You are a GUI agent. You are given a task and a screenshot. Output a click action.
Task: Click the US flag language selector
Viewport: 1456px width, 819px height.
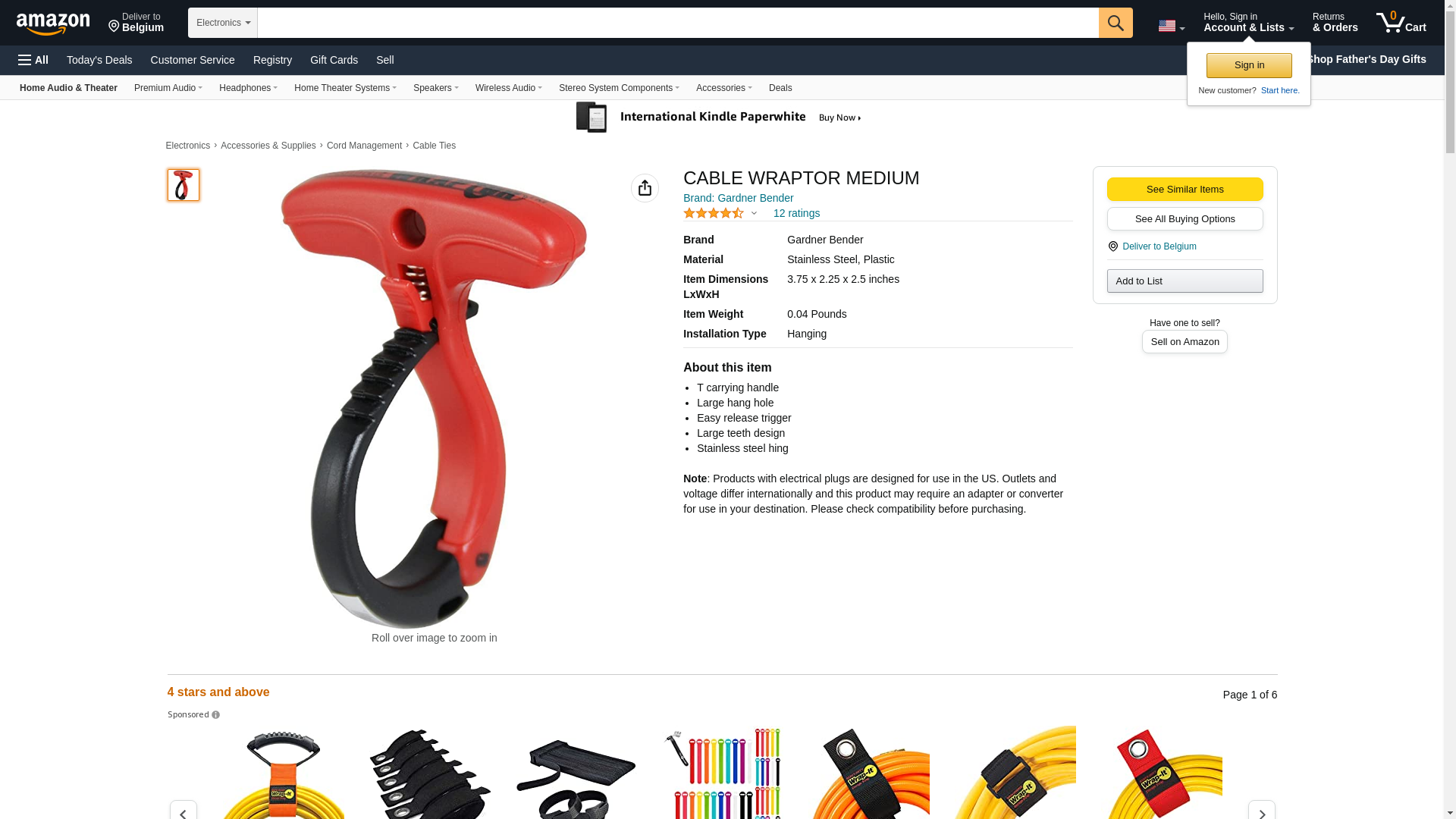coord(1171,27)
